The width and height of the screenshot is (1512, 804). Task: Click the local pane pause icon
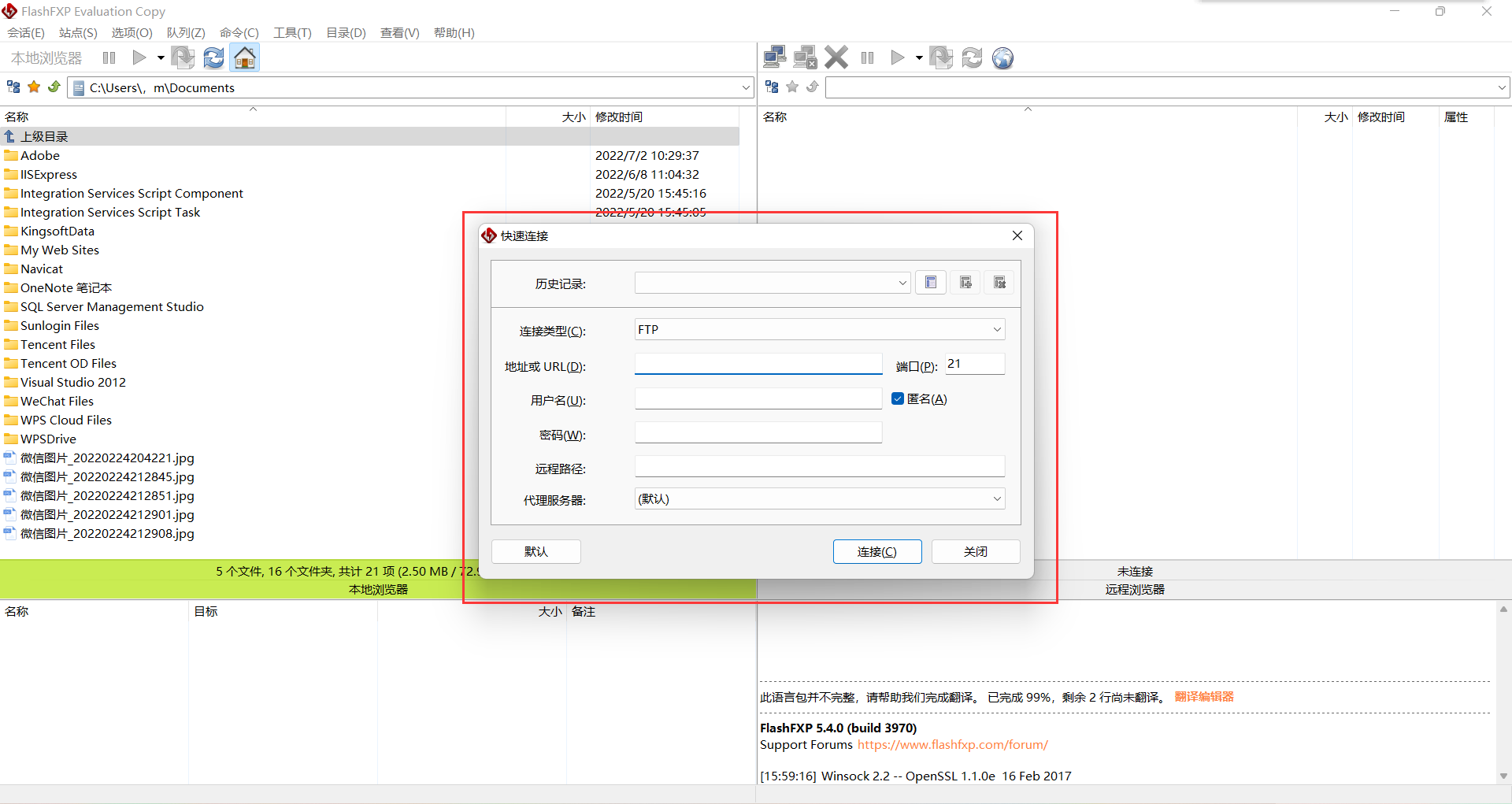pyautogui.click(x=109, y=57)
